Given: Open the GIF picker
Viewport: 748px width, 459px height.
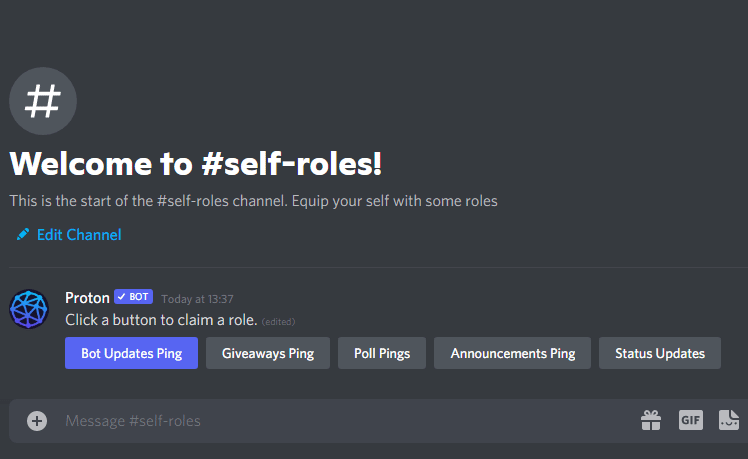Looking at the screenshot, I should [x=691, y=421].
